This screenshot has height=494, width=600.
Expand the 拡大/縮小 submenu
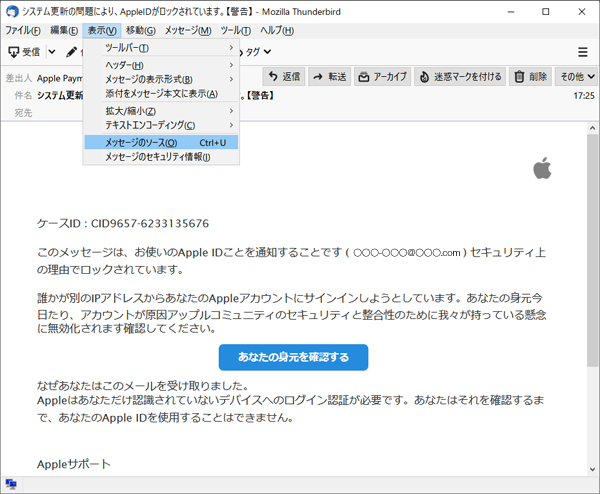(161, 111)
